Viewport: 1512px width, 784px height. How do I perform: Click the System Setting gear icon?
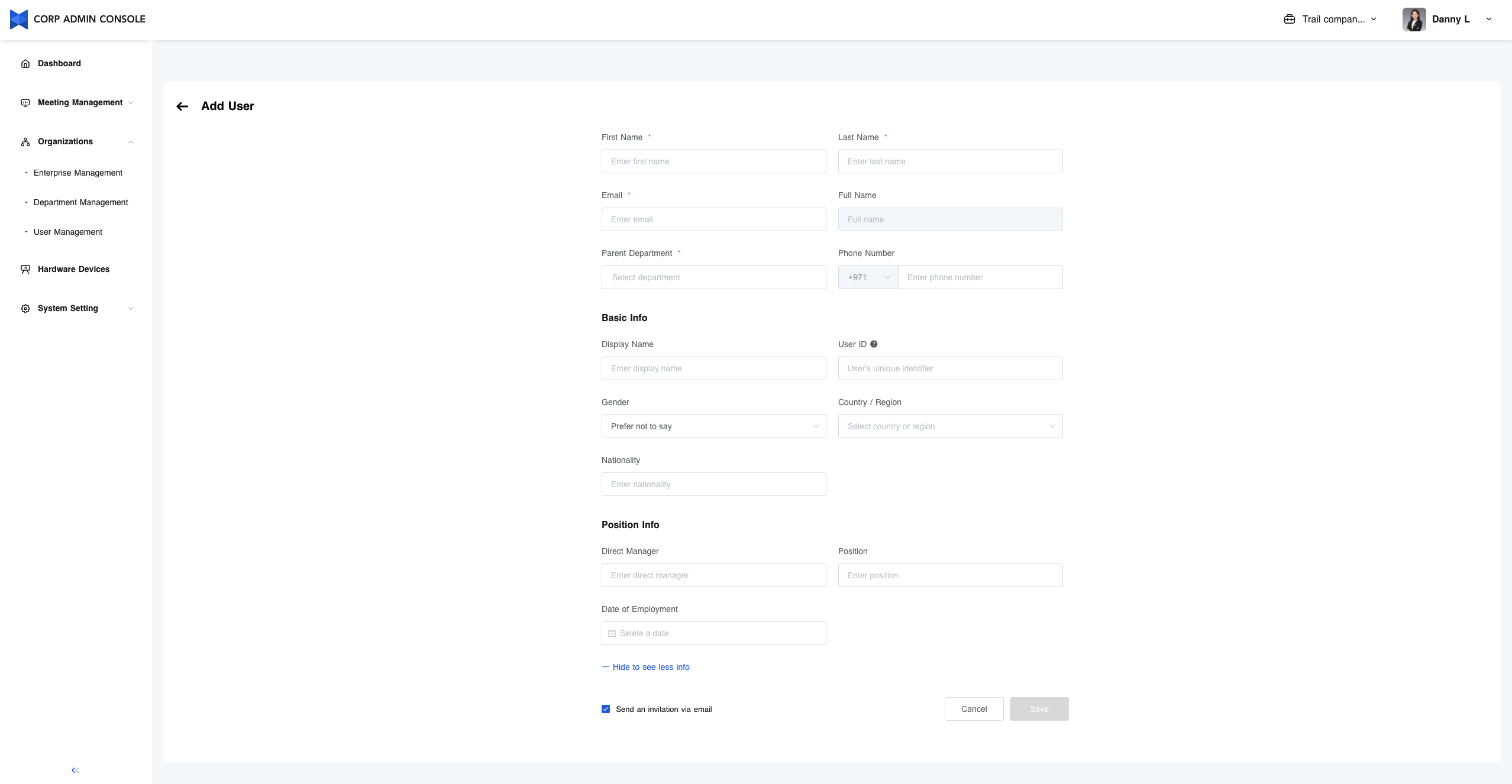[x=25, y=309]
